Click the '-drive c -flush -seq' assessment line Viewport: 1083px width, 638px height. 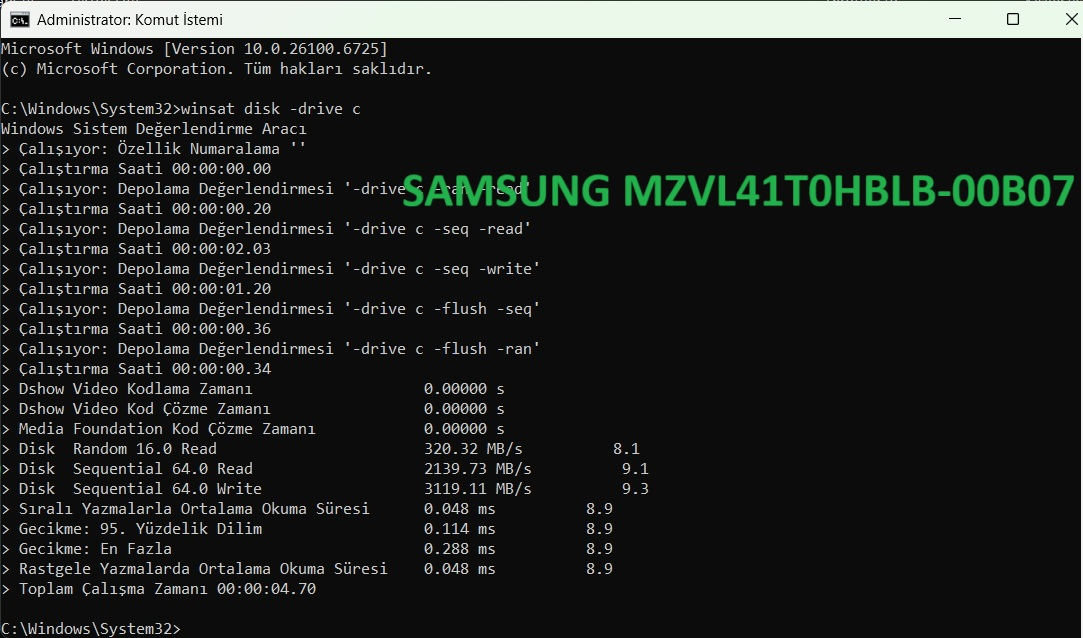271,309
